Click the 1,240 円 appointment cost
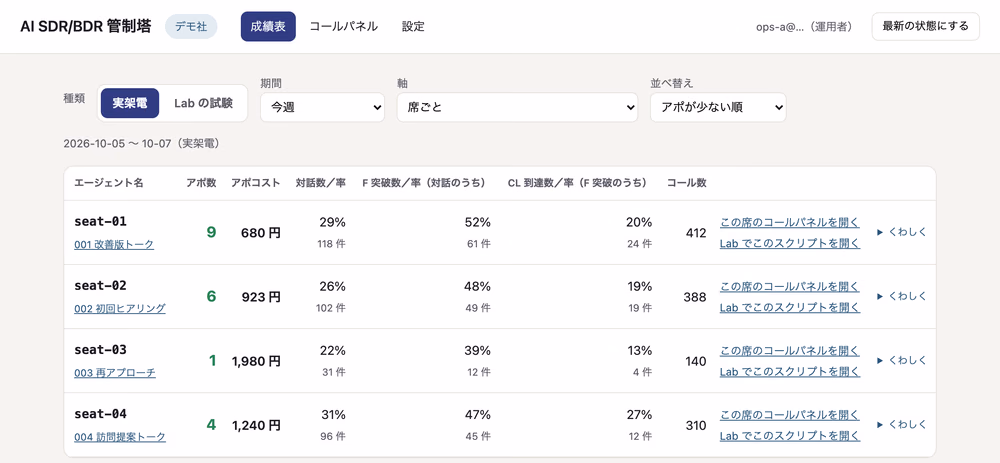The image size is (1000, 463). click(256, 425)
